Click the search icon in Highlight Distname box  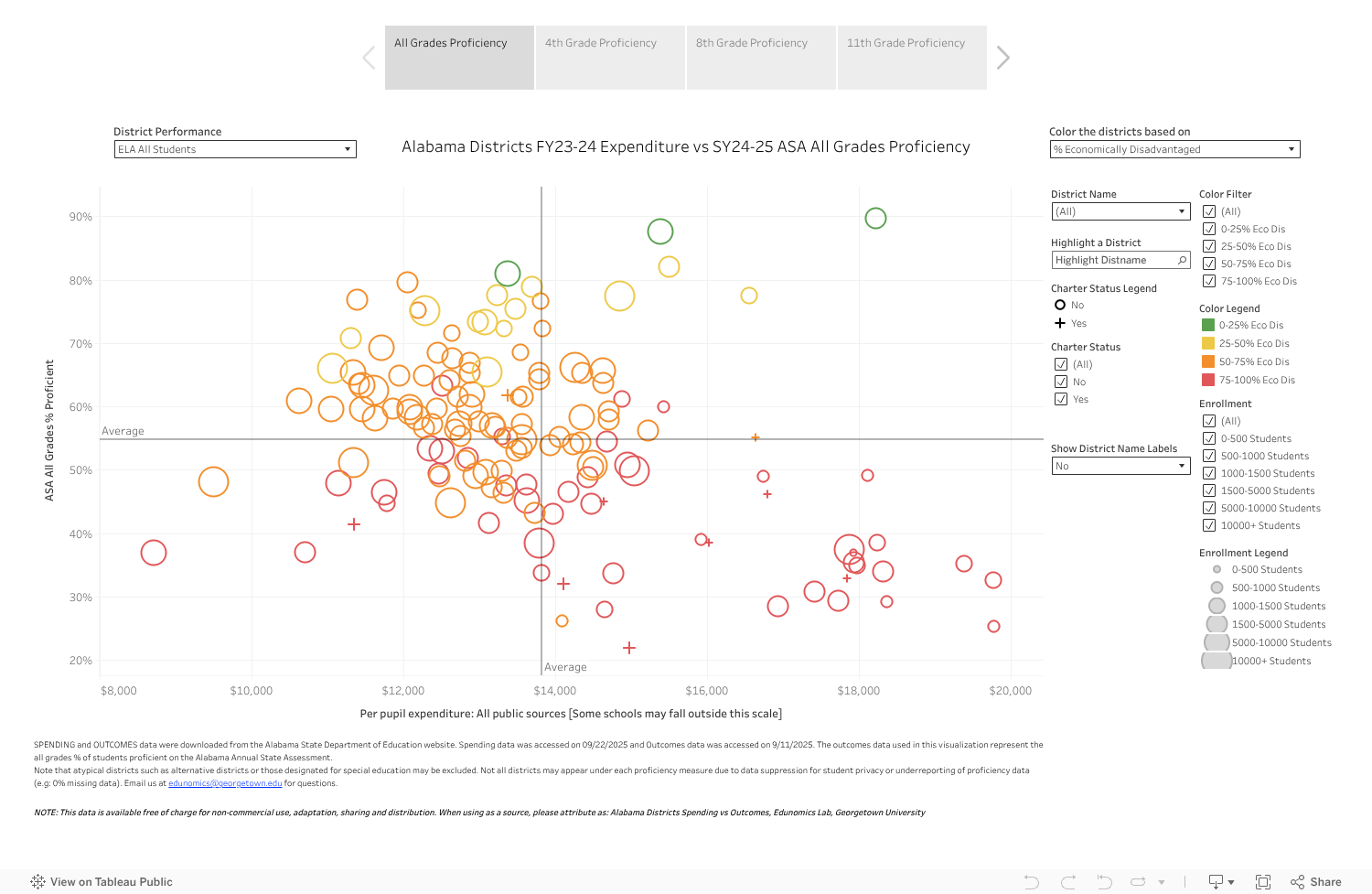click(x=1182, y=260)
